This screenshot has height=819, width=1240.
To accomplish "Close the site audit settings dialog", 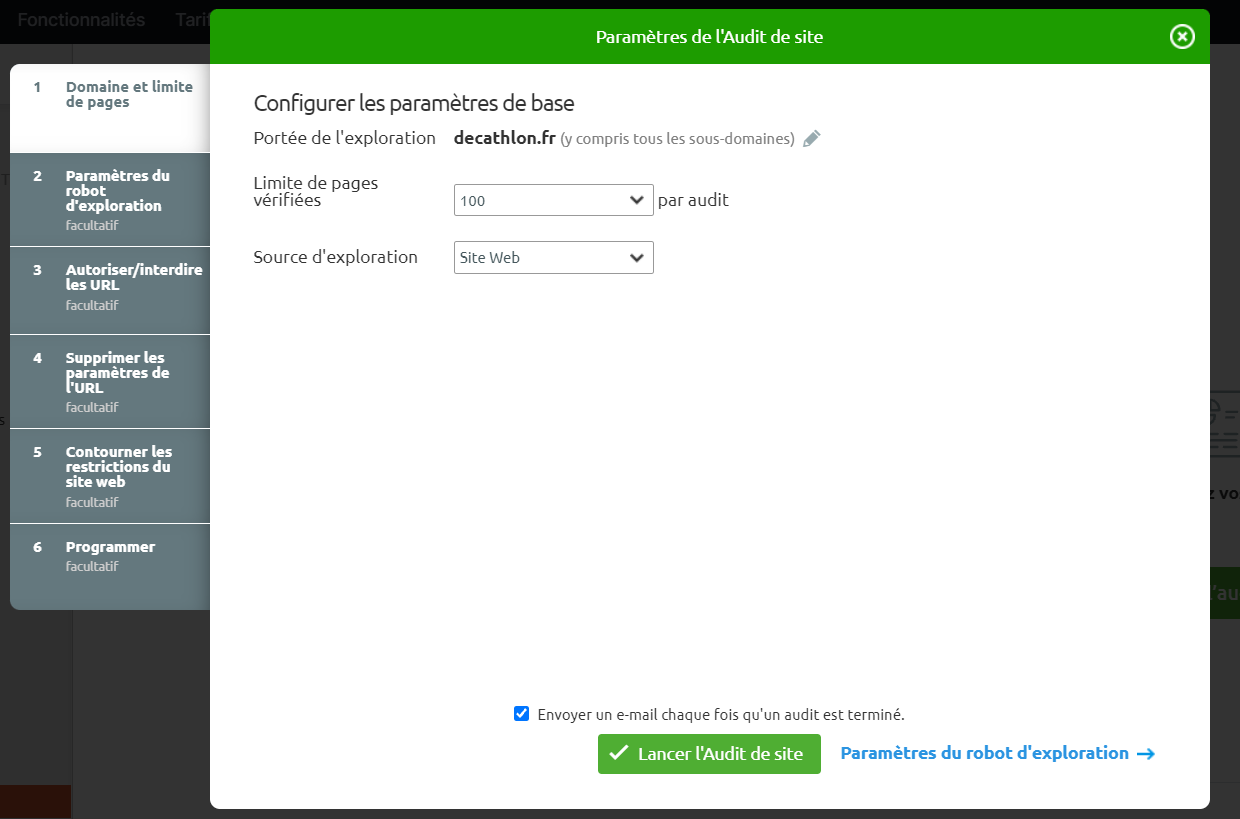I will pos(1182,37).
